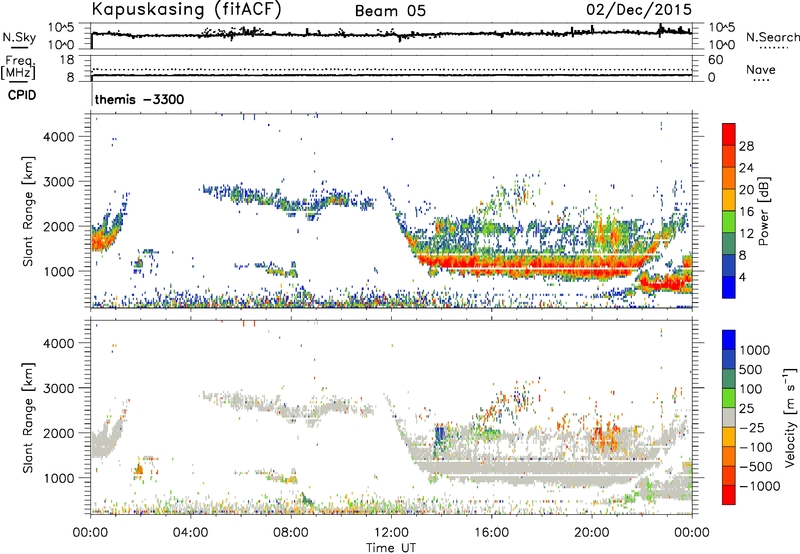The height and width of the screenshot is (554, 800).
Task: Click the "Velocity [m s-1]" colorbar title
Action: 790,417
